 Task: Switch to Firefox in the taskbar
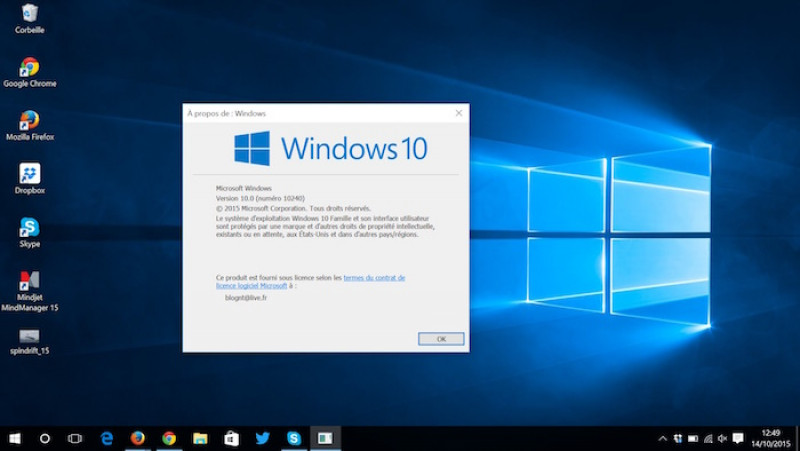138,438
